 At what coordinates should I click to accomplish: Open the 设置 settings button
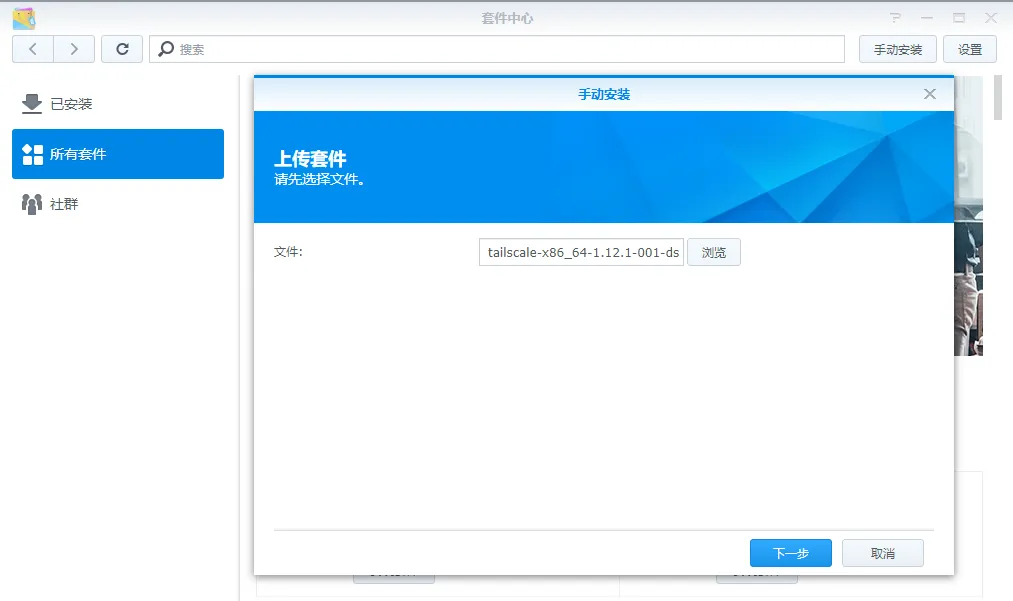pos(970,50)
